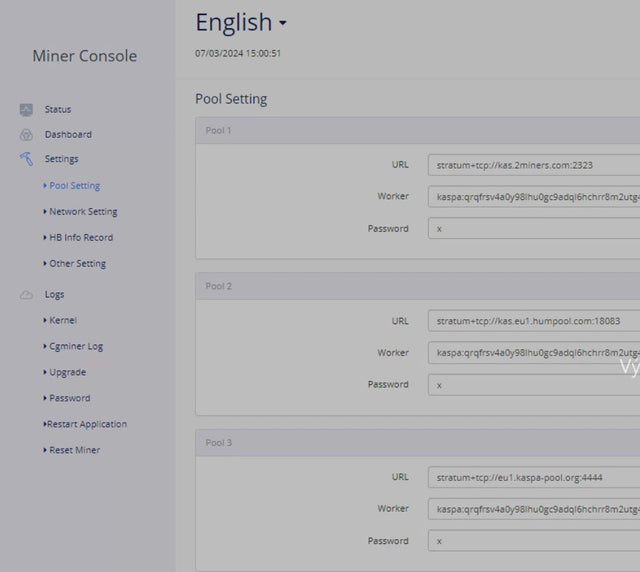Click the date and time 07/03/2024 15:00:51
This screenshot has height=572, width=640.
(x=238, y=53)
